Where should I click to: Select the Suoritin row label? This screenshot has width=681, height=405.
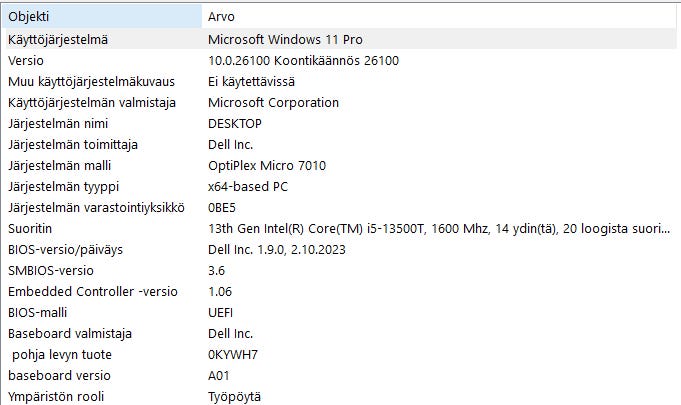tap(30, 228)
